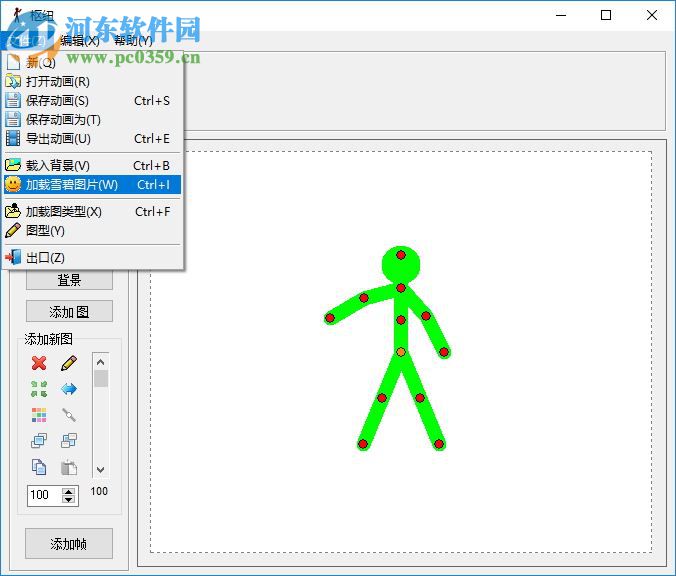The image size is (676, 576).
Task: Click the green center figure arrows icon
Action: tap(39, 389)
